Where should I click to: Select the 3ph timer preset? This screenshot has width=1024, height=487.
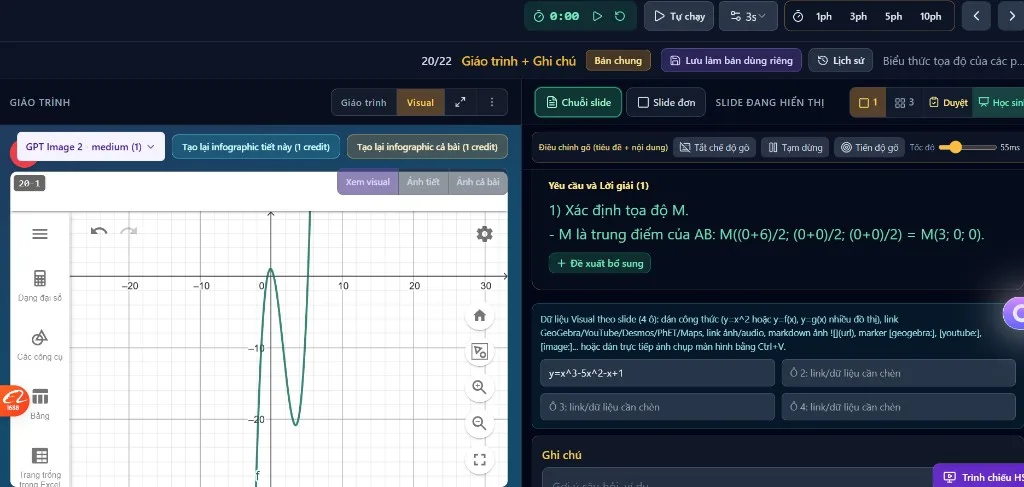click(x=858, y=16)
